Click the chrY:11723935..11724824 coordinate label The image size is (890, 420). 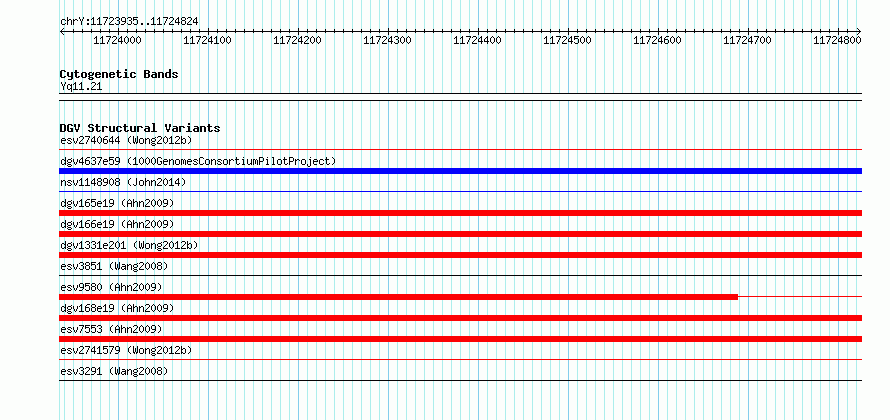coord(129,22)
